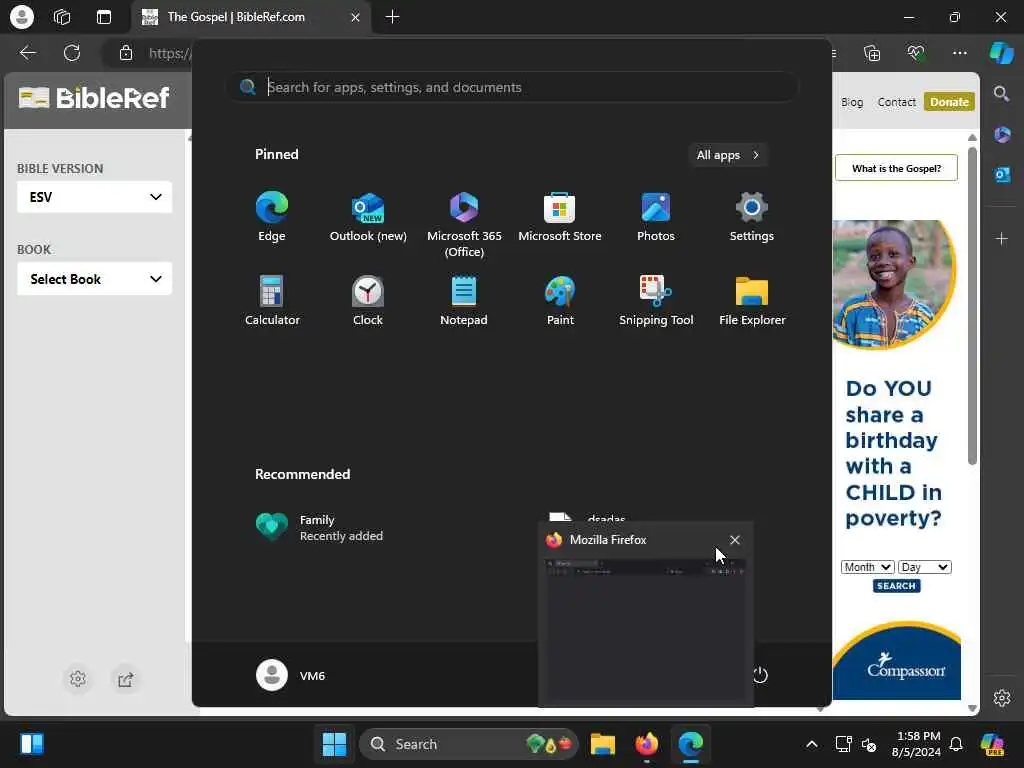Close Mozilla Firefox preview thumbnail
This screenshot has height=768, width=1024.
[x=735, y=539]
